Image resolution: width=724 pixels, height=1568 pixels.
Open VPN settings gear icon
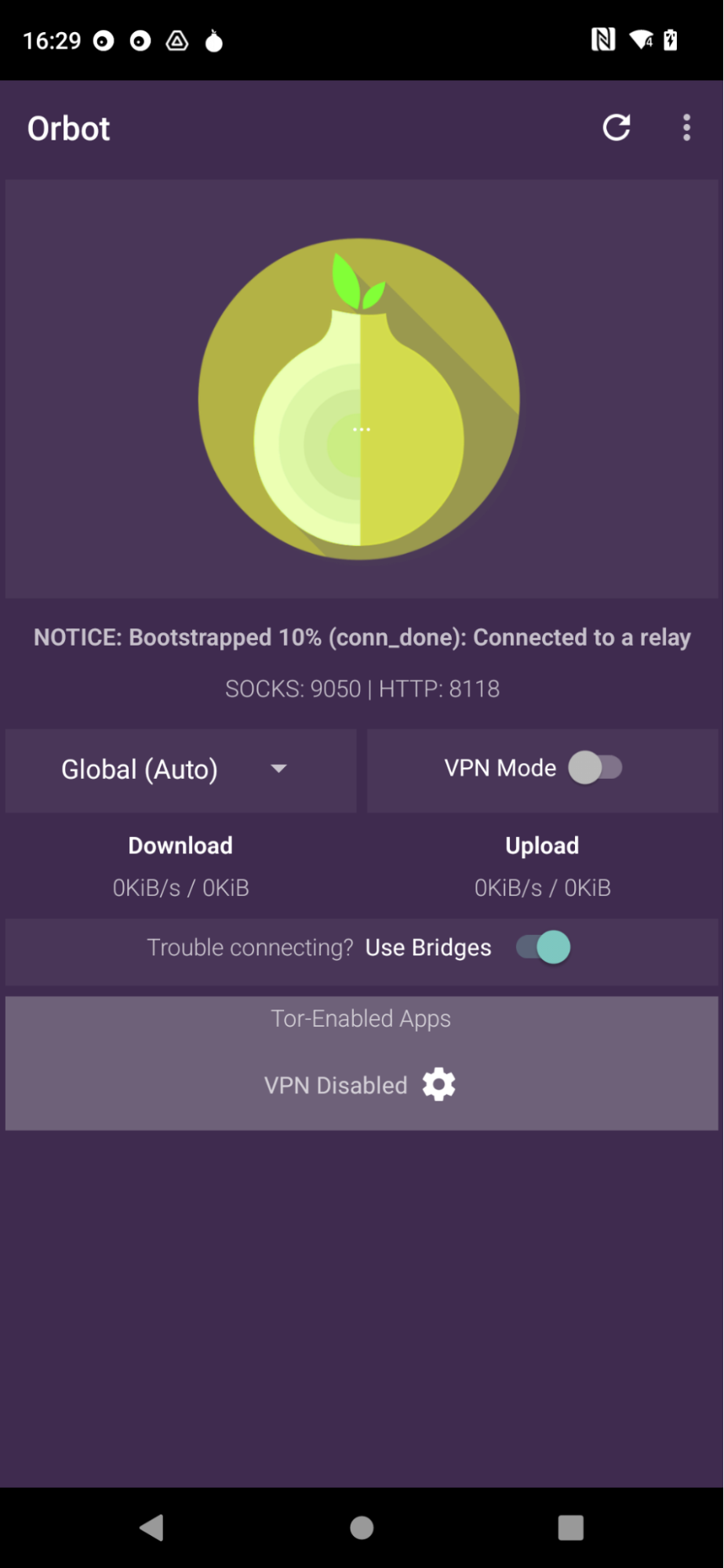[x=439, y=1085]
